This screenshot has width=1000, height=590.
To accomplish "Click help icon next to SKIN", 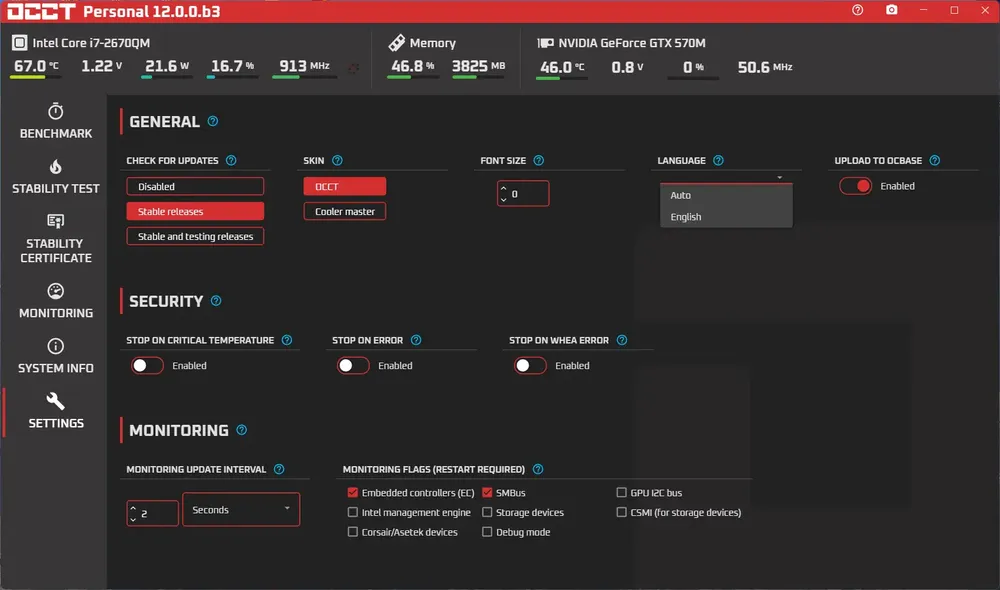I will (x=337, y=160).
